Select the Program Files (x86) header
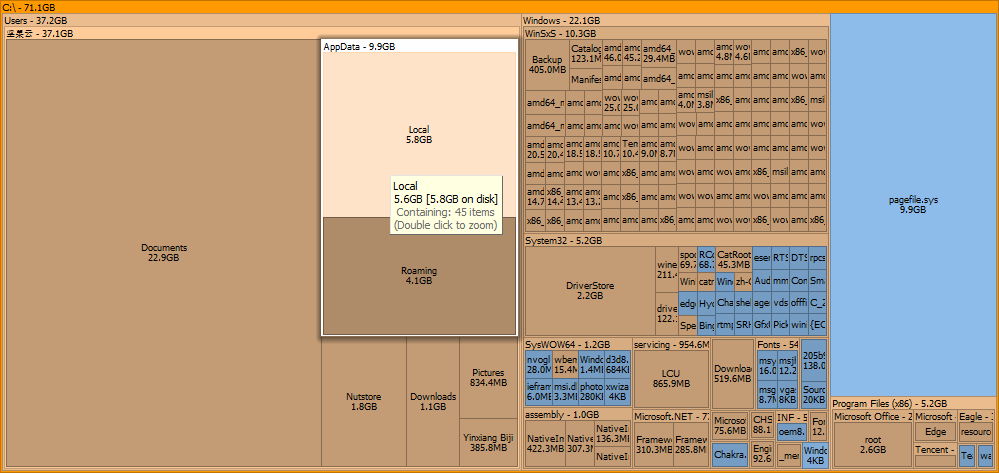This screenshot has width=999, height=473. pos(888,403)
